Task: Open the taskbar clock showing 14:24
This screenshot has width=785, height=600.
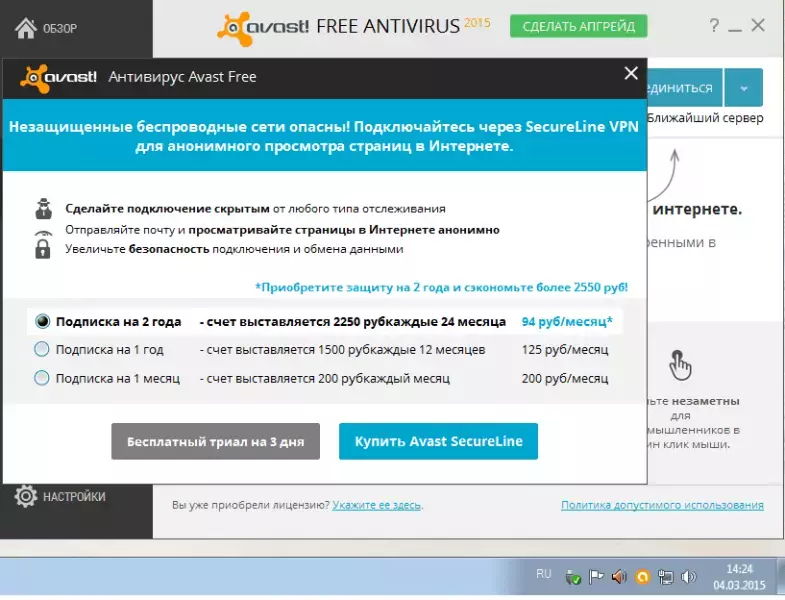Action: pos(739,576)
